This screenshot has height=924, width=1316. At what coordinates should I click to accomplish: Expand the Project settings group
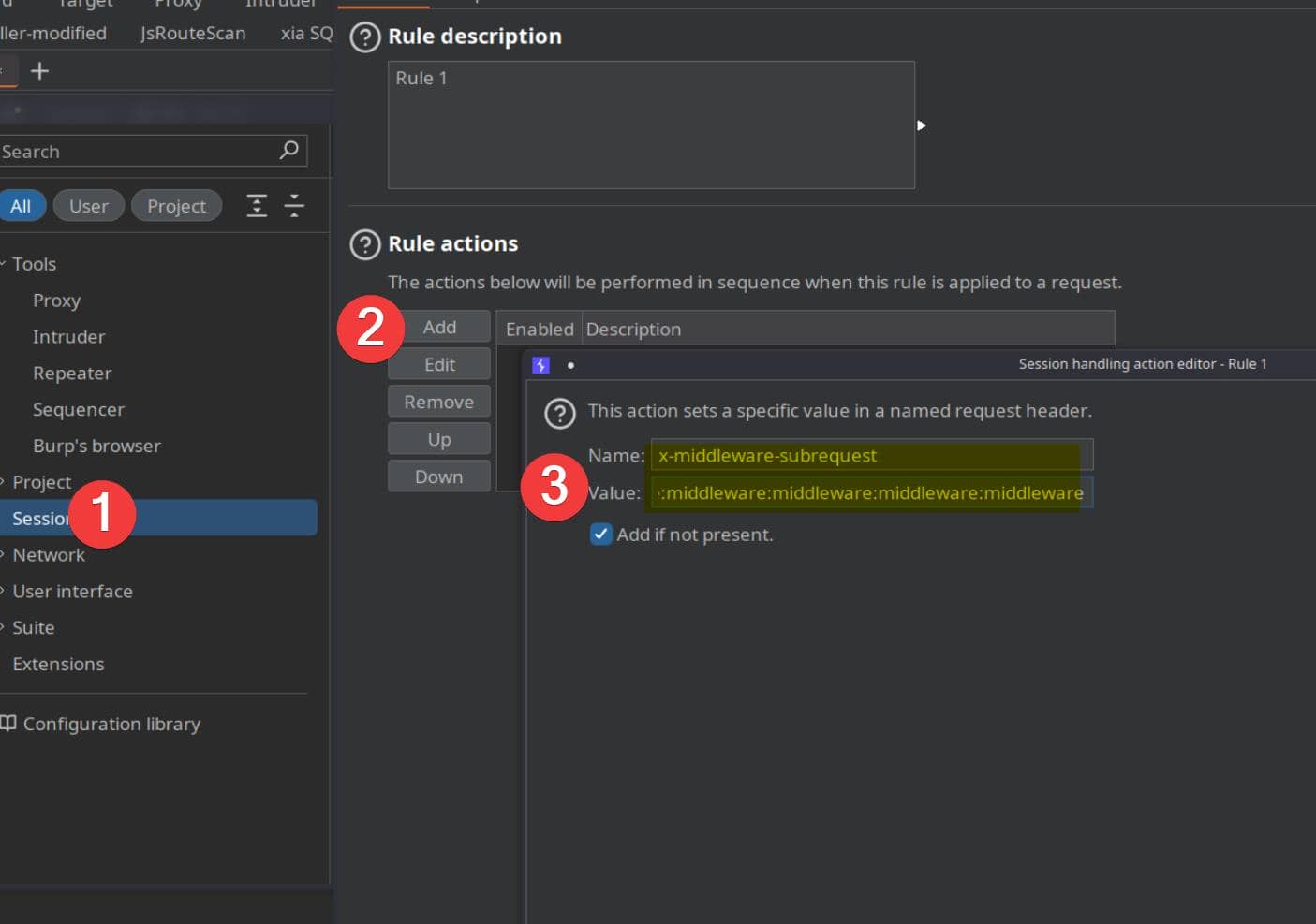[x=4, y=482]
